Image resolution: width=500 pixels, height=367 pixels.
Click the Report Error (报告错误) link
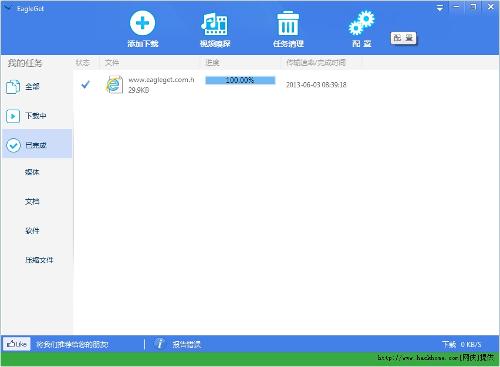pos(187,344)
